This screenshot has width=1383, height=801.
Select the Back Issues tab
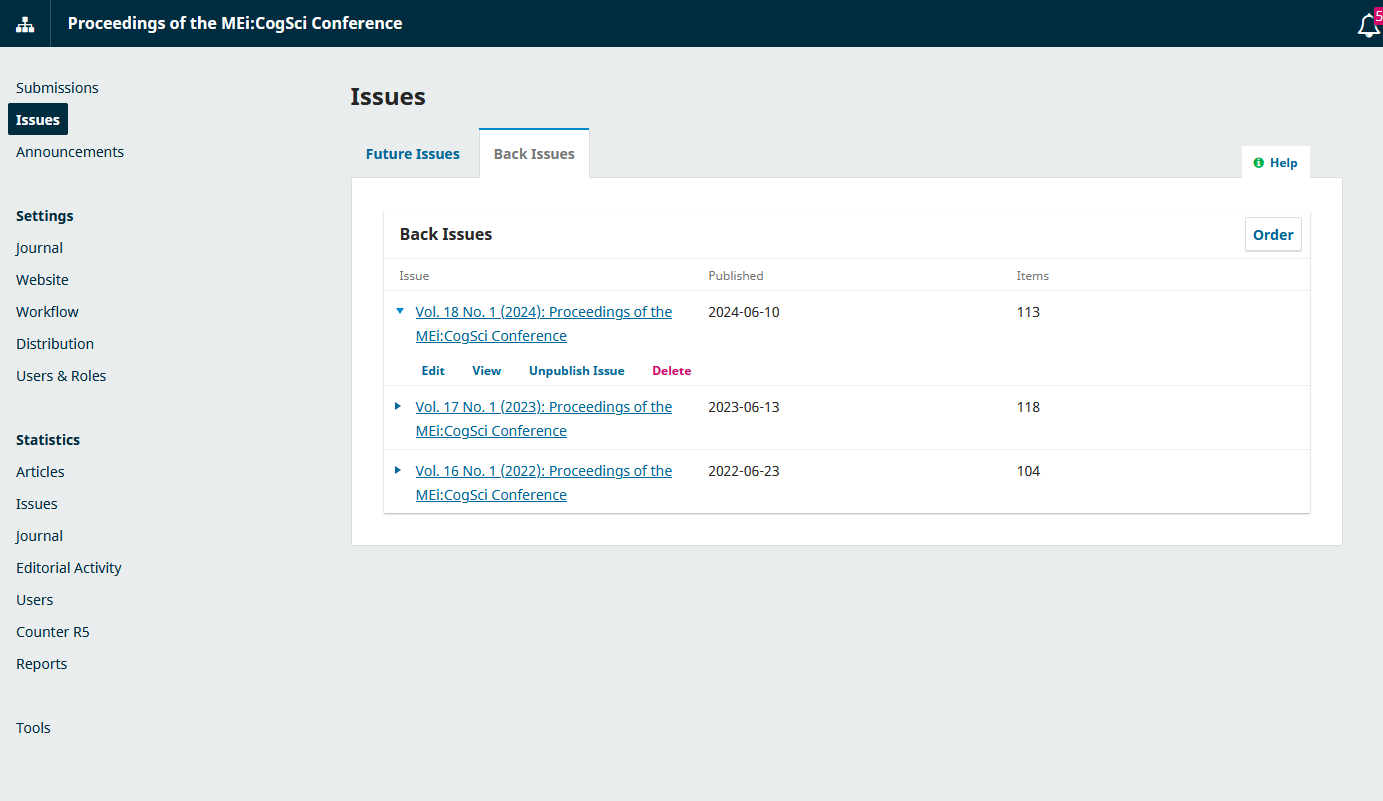pyautogui.click(x=534, y=154)
